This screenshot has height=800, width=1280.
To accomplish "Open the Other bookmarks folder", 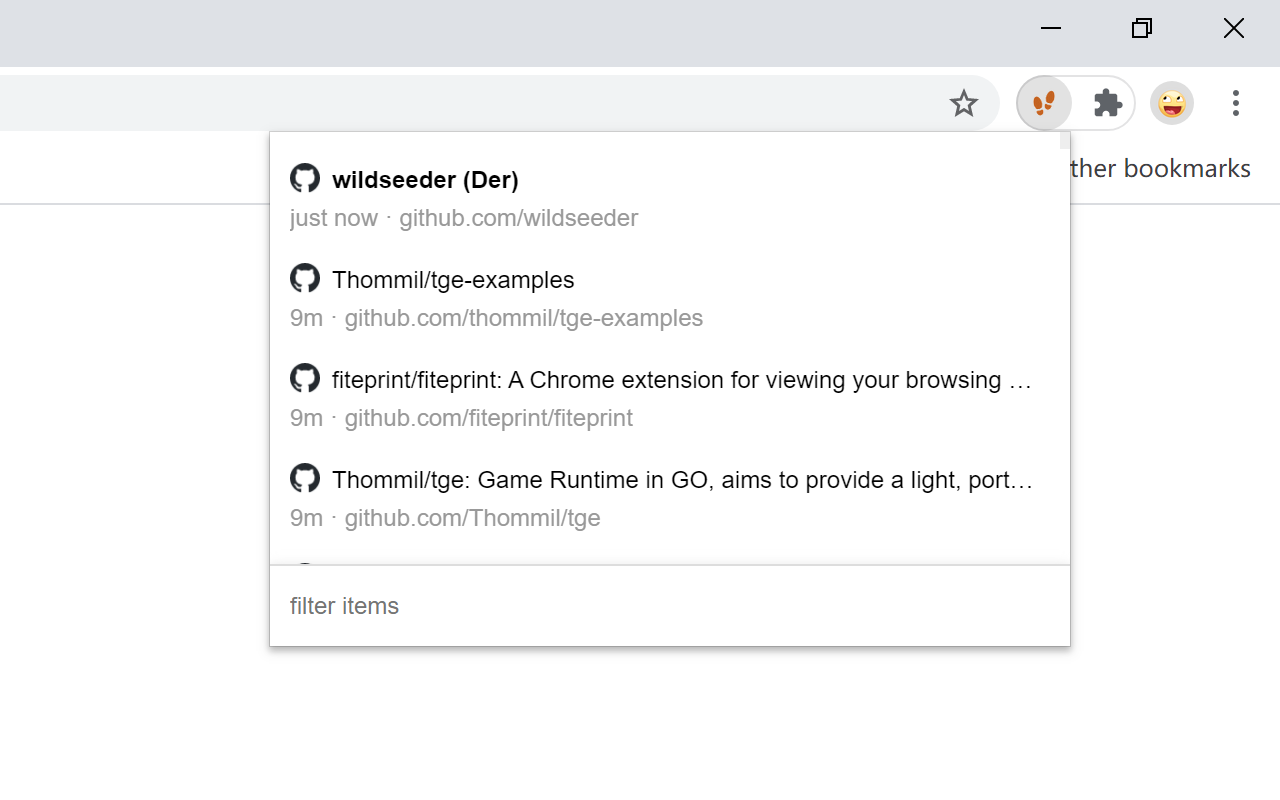I will (1160, 168).
